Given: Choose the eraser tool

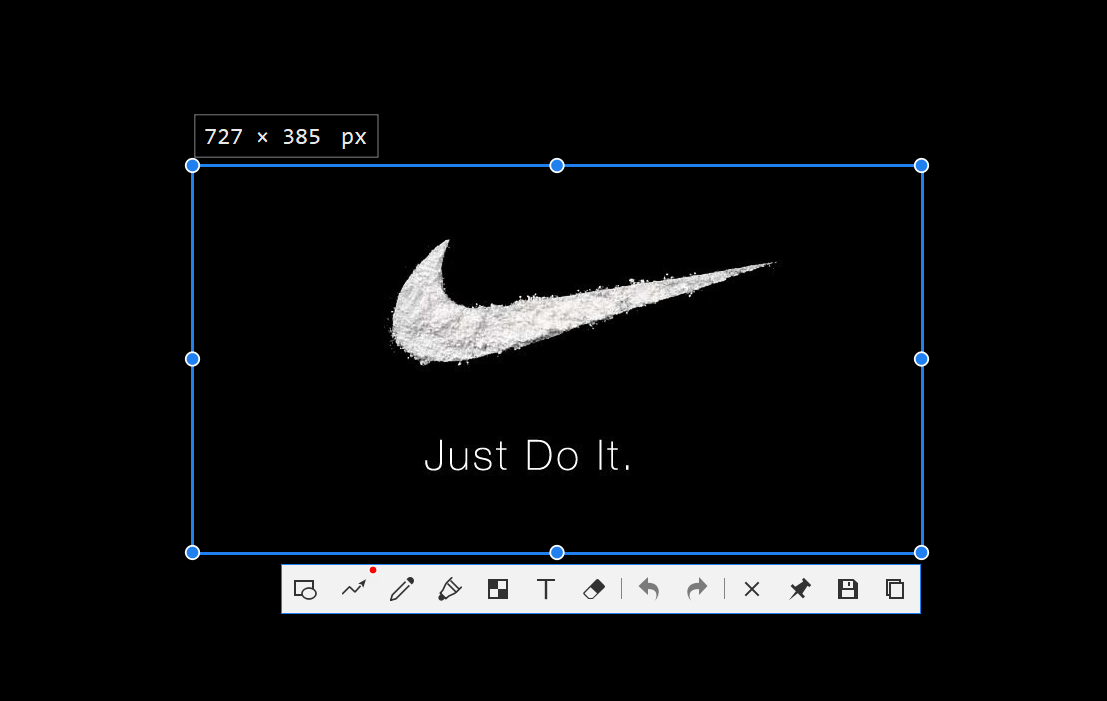Looking at the screenshot, I should pyautogui.click(x=594, y=589).
